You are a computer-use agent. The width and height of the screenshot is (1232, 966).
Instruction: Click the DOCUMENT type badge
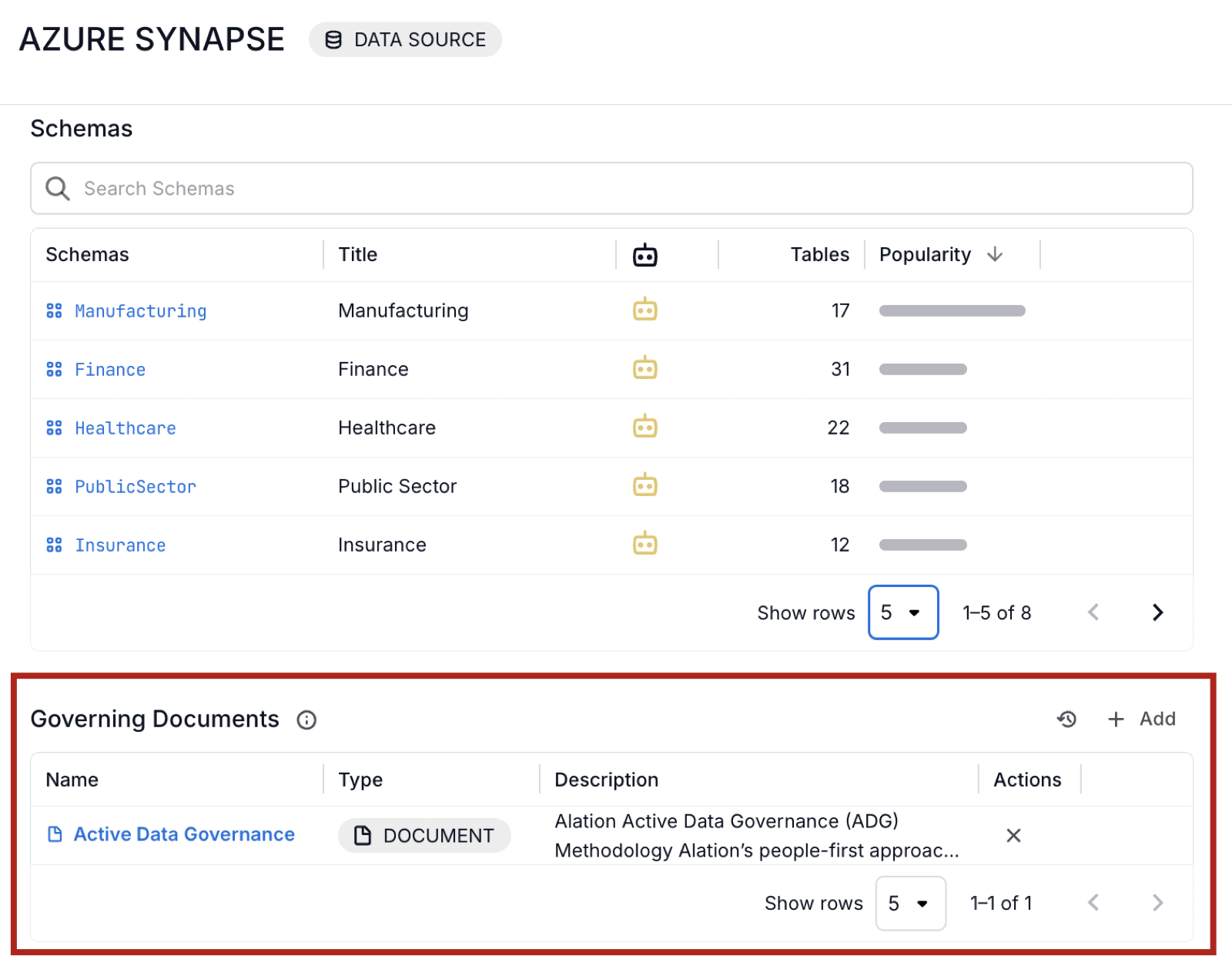click(424, 835)
